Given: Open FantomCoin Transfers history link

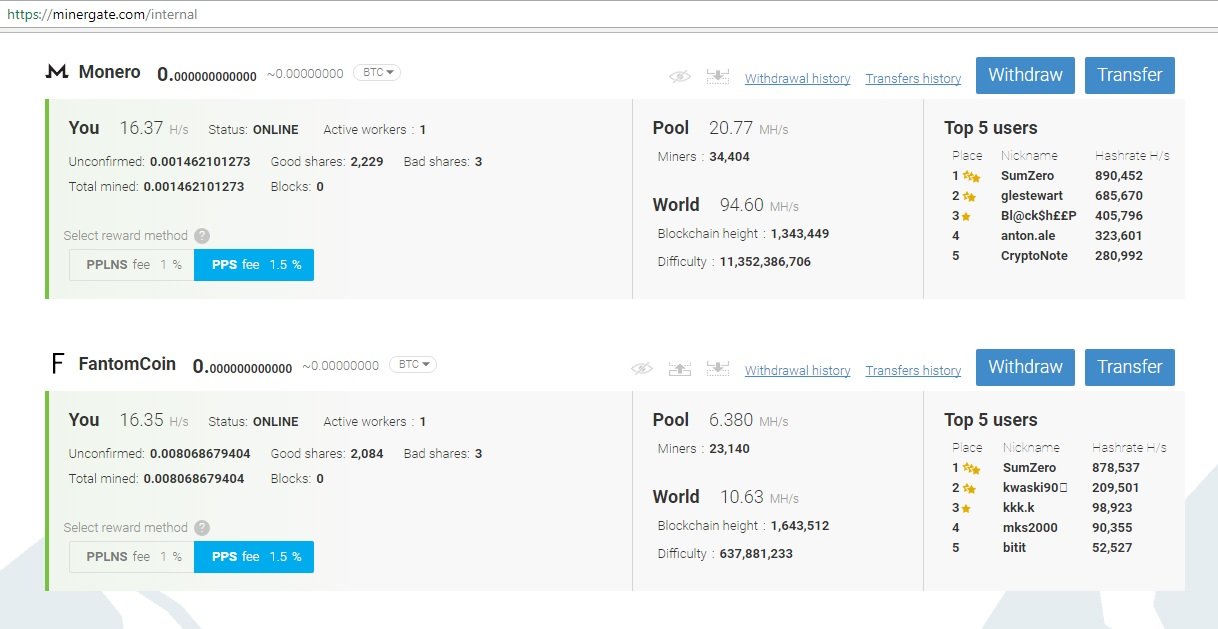Looking at the screenshot, I should click(x=913, y=370).
